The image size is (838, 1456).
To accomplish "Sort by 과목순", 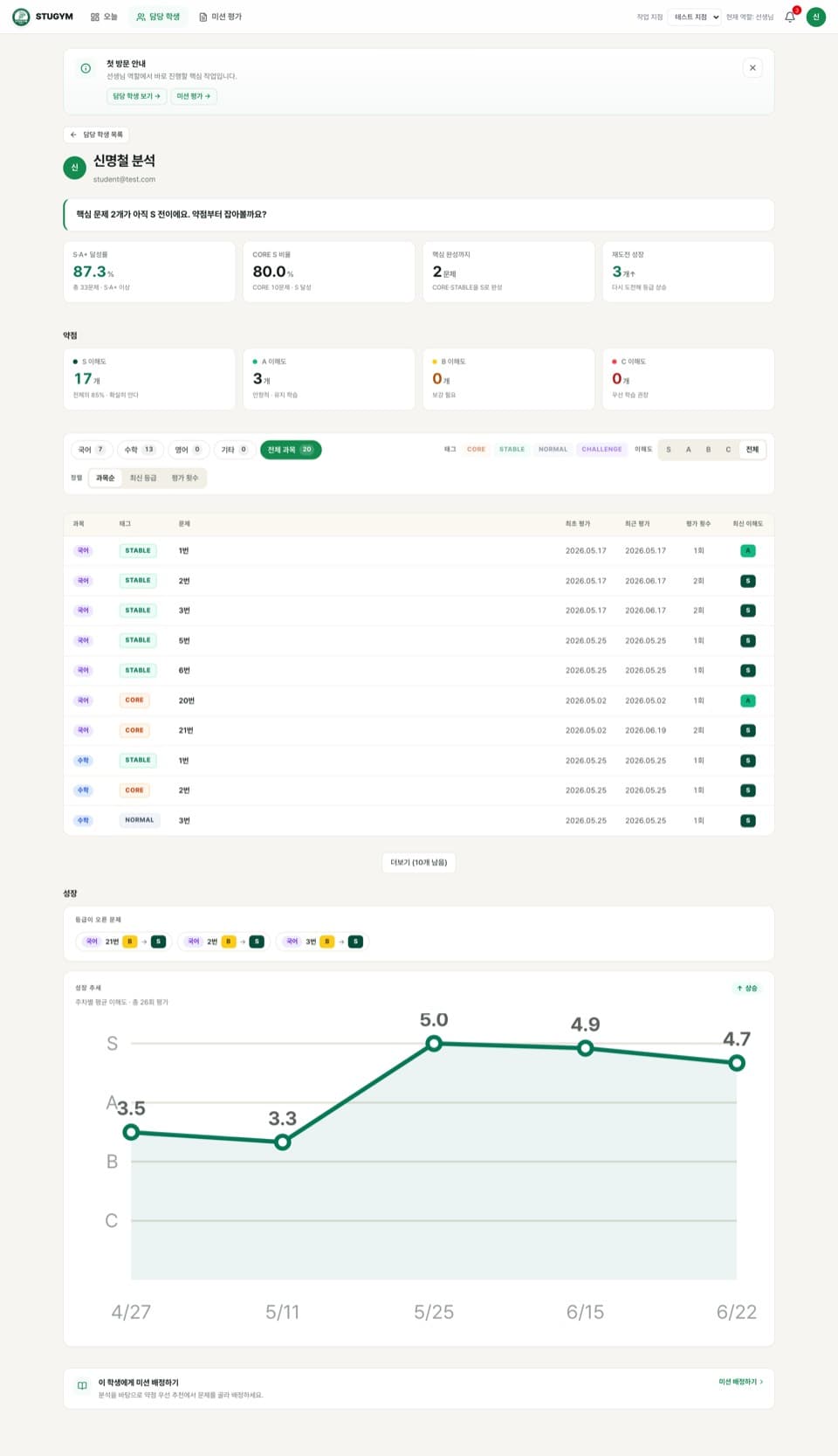I will [106, 478].
